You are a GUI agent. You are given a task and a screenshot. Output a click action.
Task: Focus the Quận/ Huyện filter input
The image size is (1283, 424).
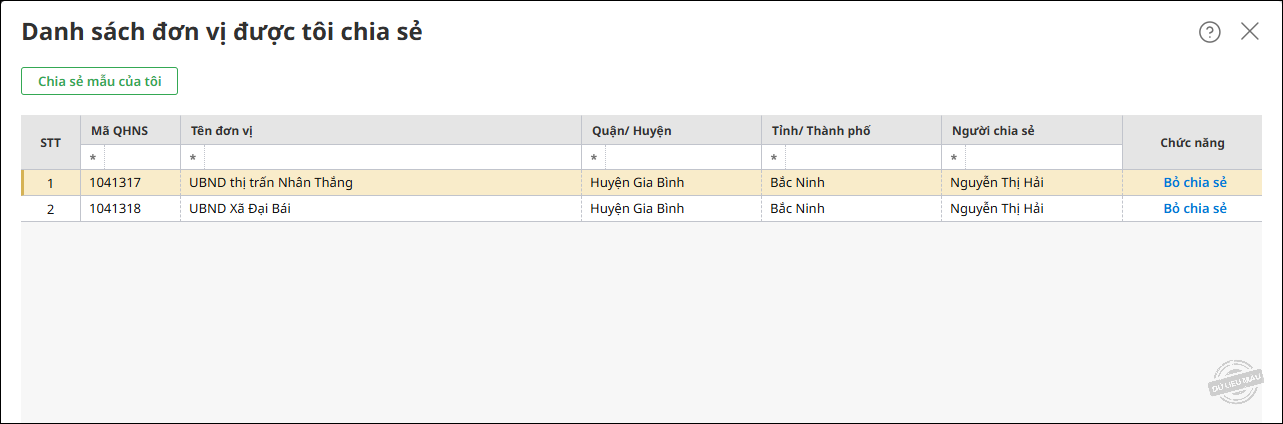click(682, 158)
